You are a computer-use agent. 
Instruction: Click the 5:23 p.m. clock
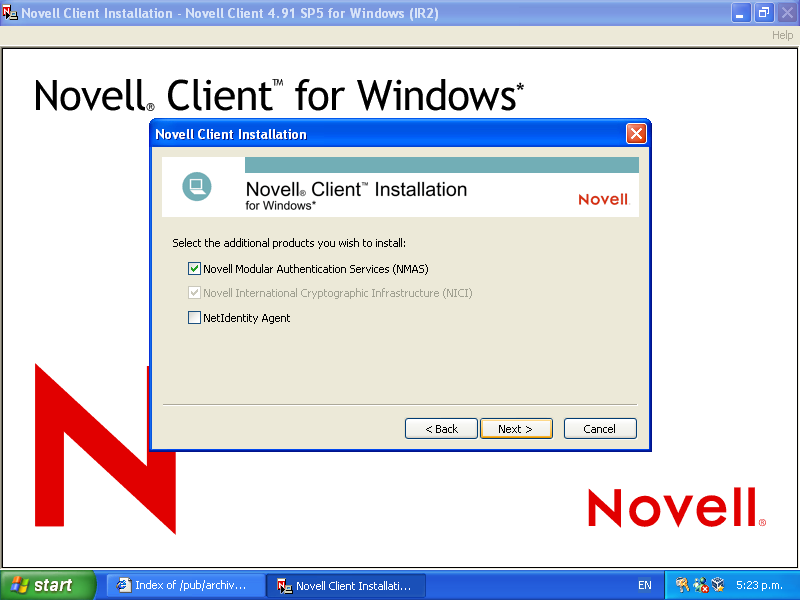tap(760, 585)
